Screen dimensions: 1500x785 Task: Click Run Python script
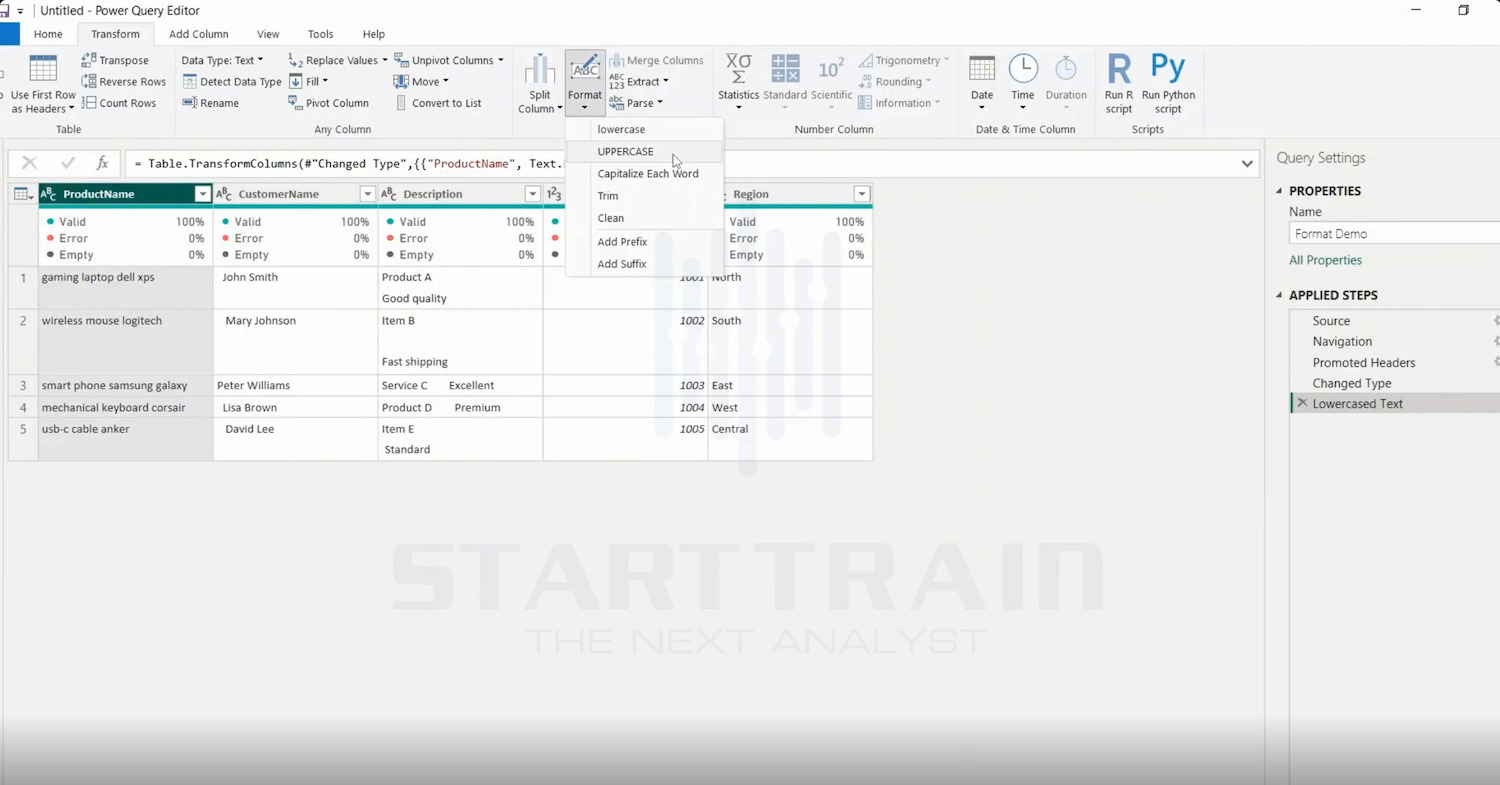click(1168, 84)
